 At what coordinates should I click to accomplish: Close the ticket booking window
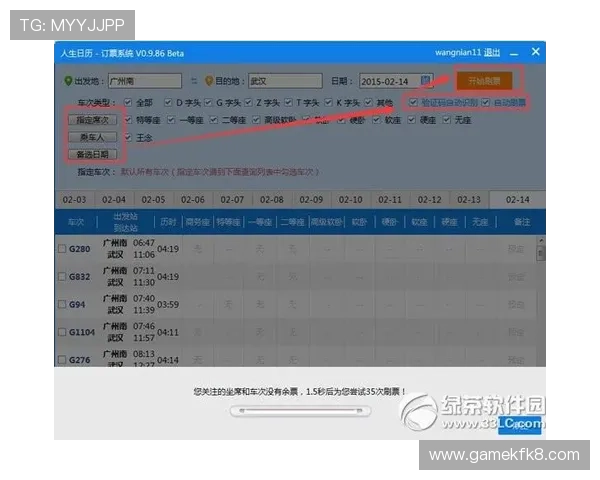coord(535,52)
